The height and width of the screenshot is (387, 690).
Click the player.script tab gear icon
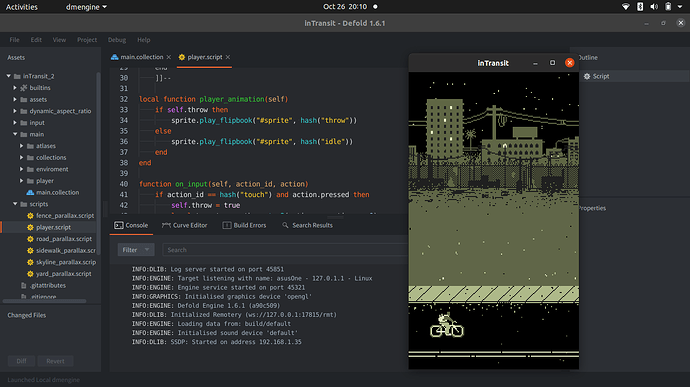[182, 57]
